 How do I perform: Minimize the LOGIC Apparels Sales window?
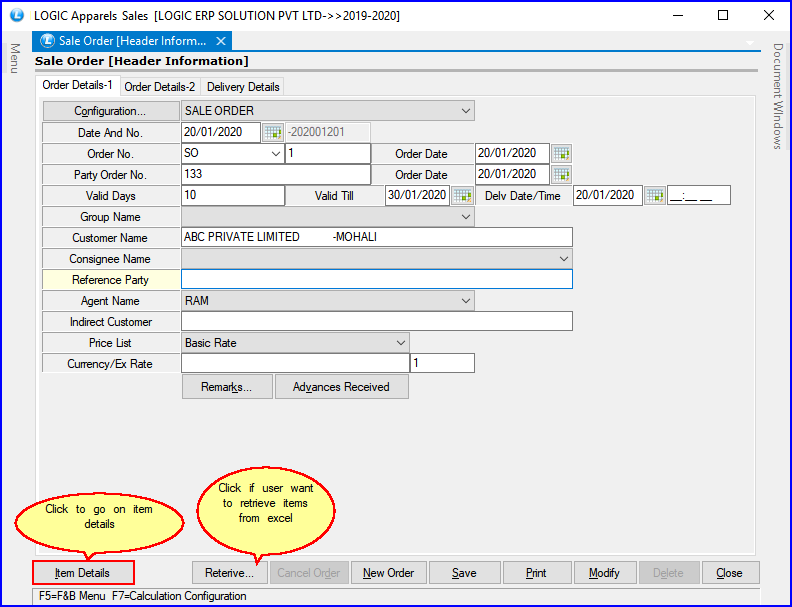click(x=678, y=15)
